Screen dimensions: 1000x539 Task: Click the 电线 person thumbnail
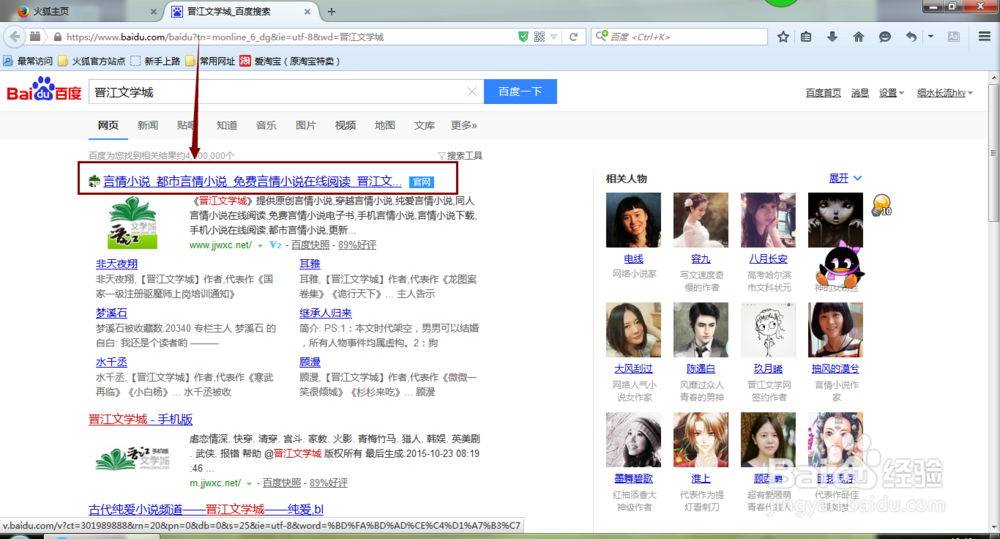633,220
